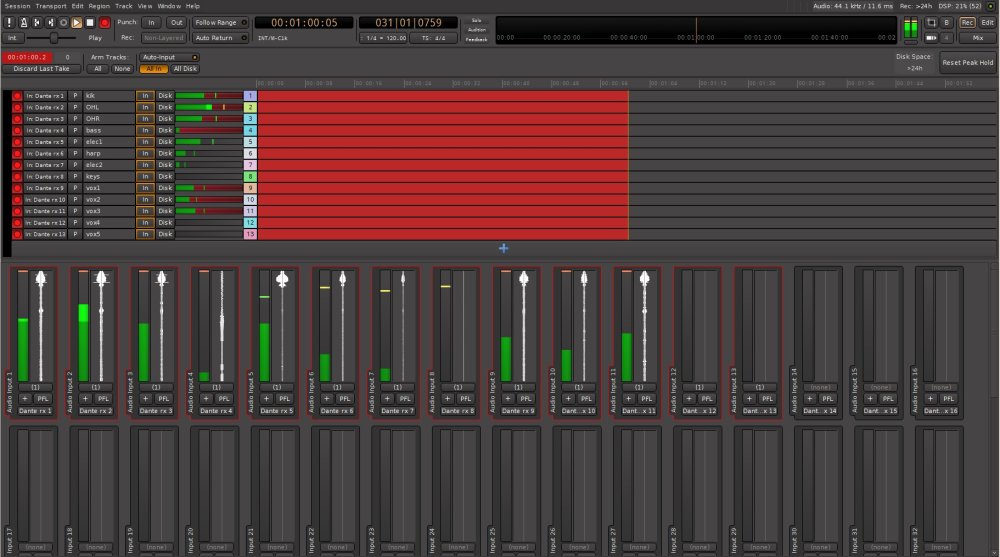Click the go to session start icon
The image size is (1000, 557).
pos(37,22)
